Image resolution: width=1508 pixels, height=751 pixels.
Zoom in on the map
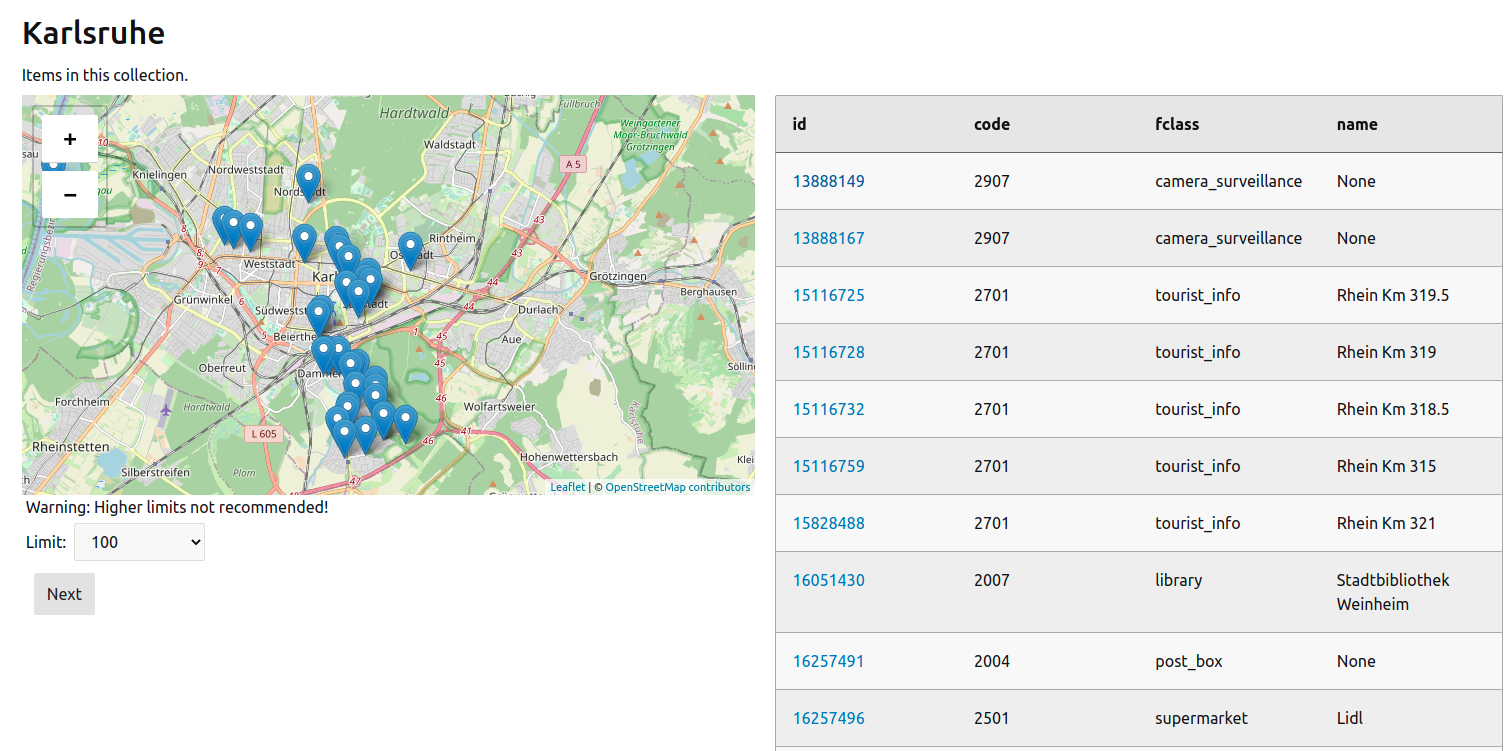click(70, 139)
